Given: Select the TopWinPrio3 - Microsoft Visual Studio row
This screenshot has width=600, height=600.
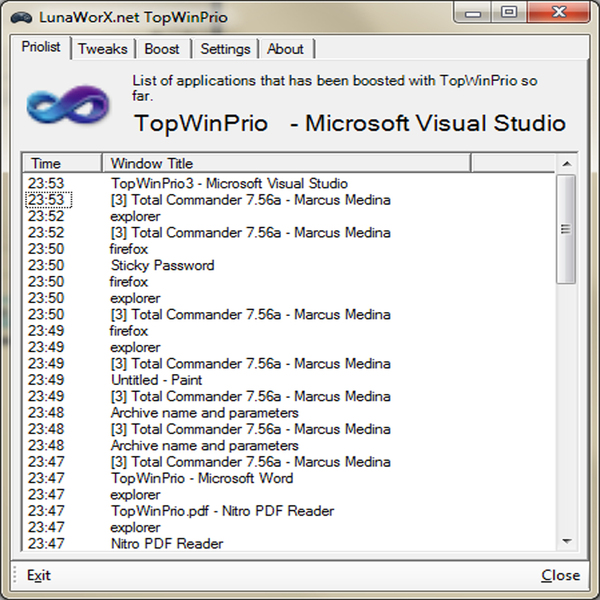Looking at the screenshot, I should coord(289,183).
